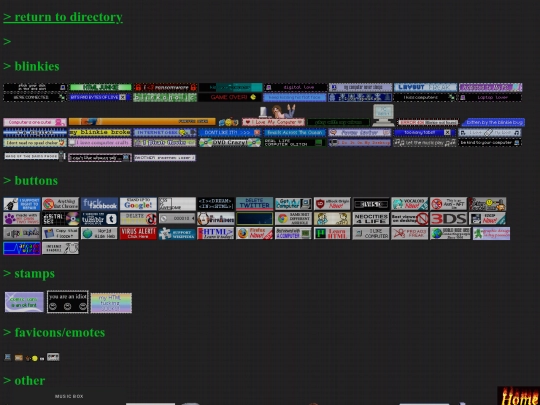This screenshot has width=540, height=405.
Task: Click the 'I DREAM IN HTML' button
Action: tap(216, 204)
